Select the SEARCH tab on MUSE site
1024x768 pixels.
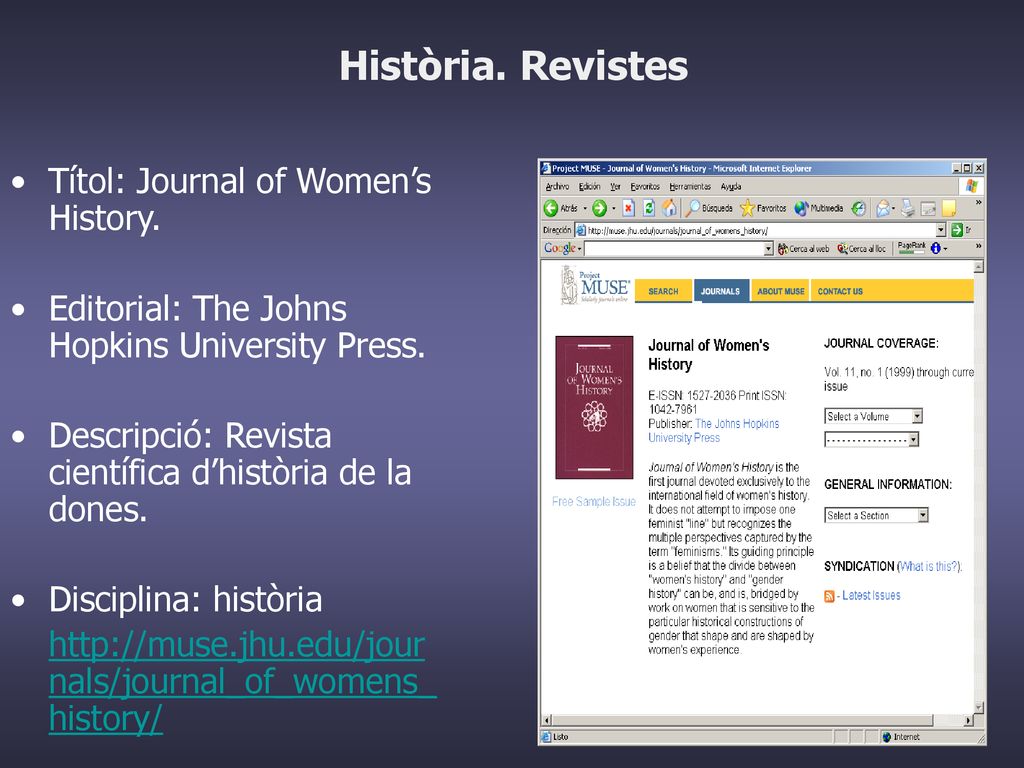663,291
